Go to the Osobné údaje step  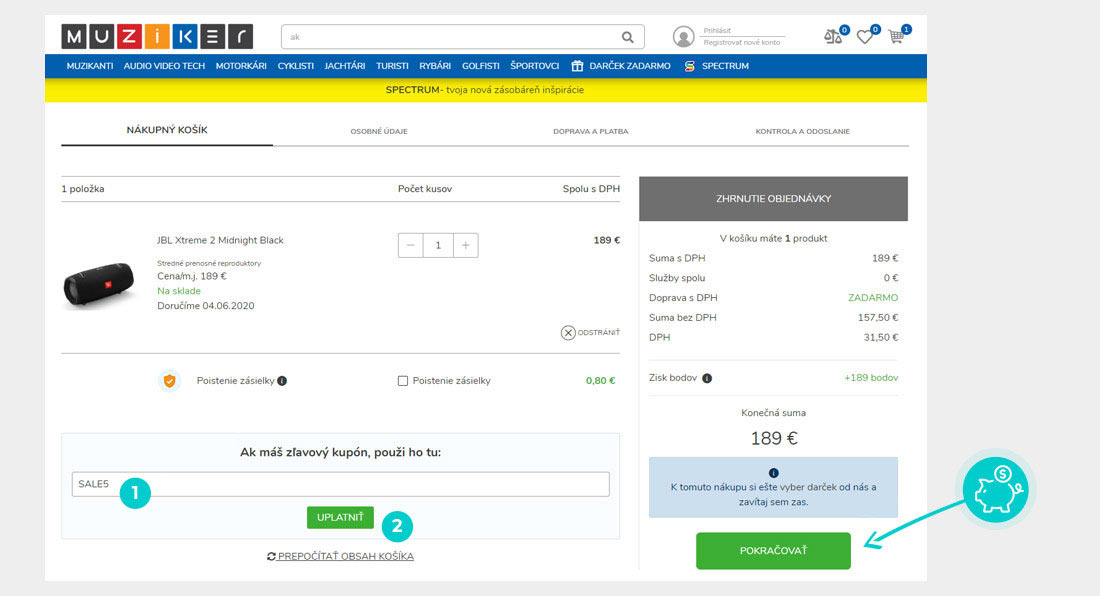click(x=379, y=131)
